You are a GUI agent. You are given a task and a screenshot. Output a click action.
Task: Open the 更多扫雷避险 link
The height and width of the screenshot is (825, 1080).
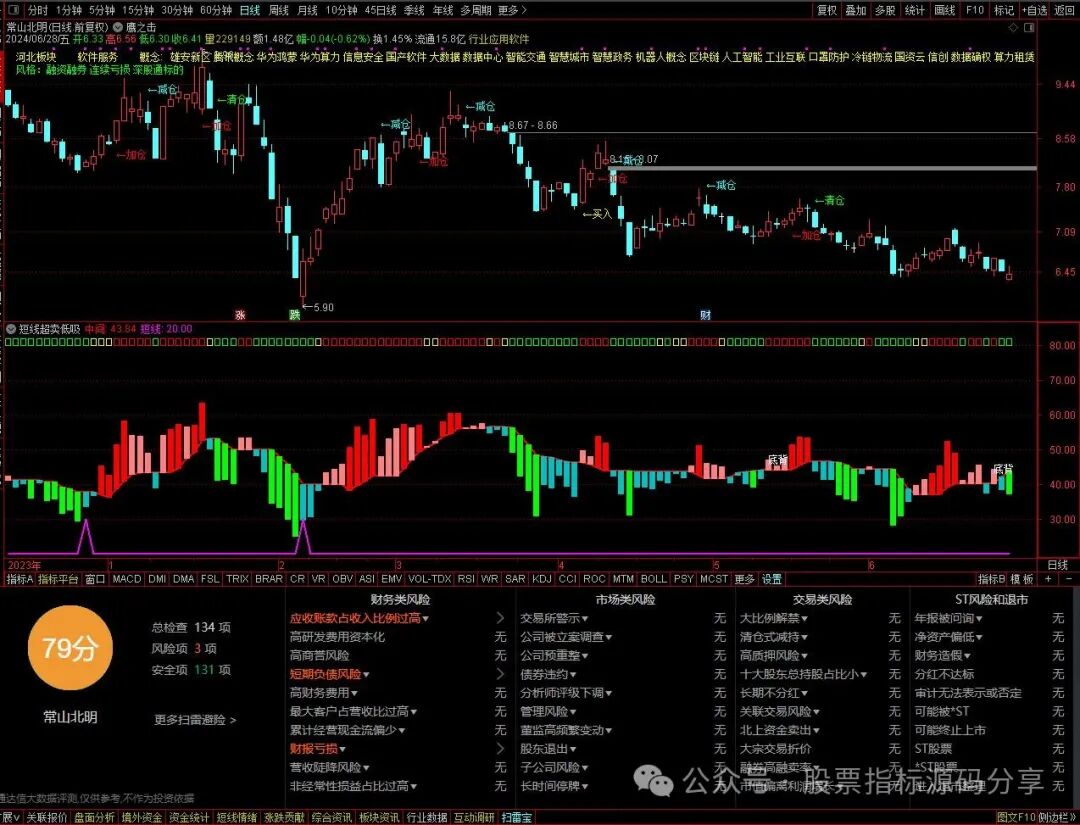pyautogui.click(x=195, y=720)
